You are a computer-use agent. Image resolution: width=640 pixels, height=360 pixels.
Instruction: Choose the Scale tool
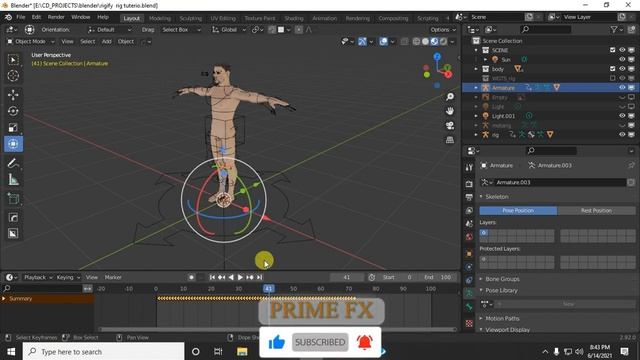(x=13, y=127)
